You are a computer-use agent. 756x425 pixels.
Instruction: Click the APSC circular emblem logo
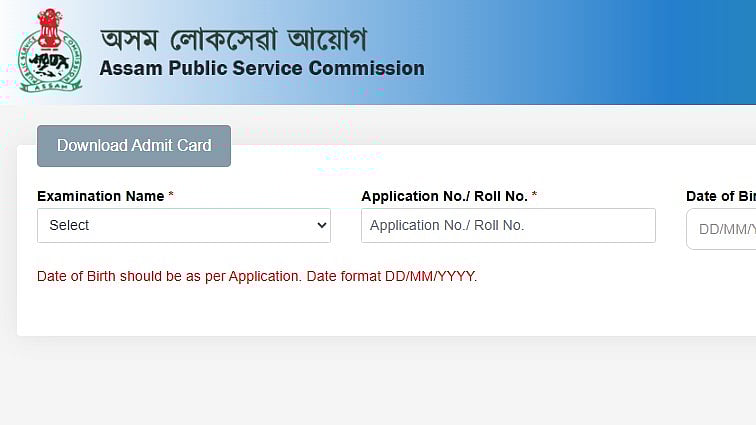[50, 50]
